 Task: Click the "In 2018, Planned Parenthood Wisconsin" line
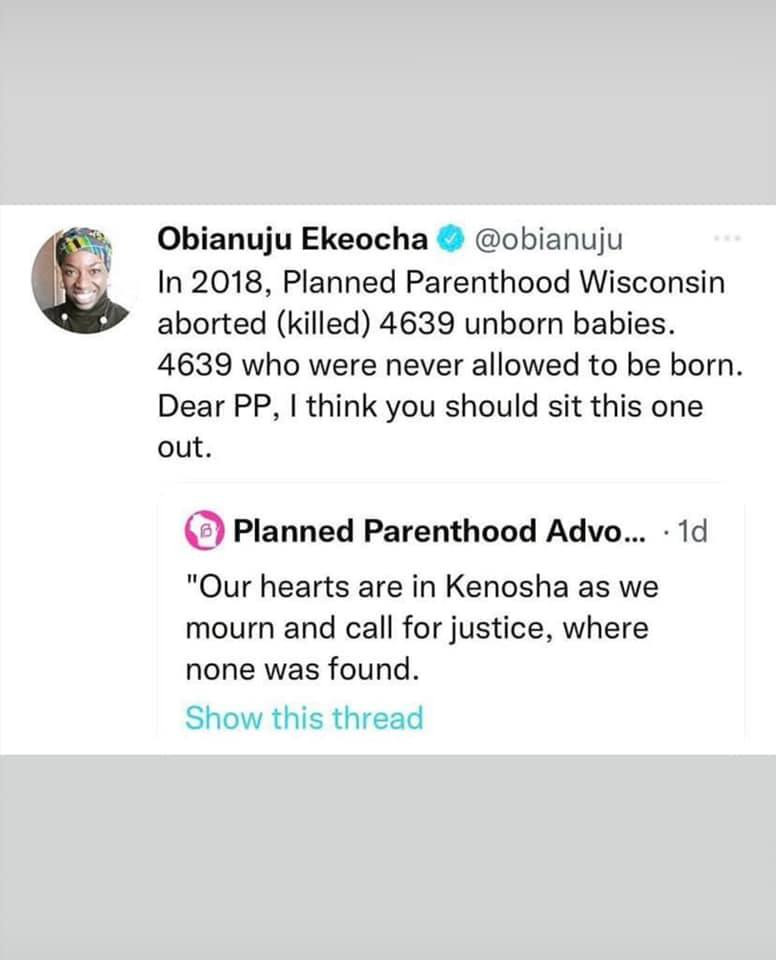point(440,282)
